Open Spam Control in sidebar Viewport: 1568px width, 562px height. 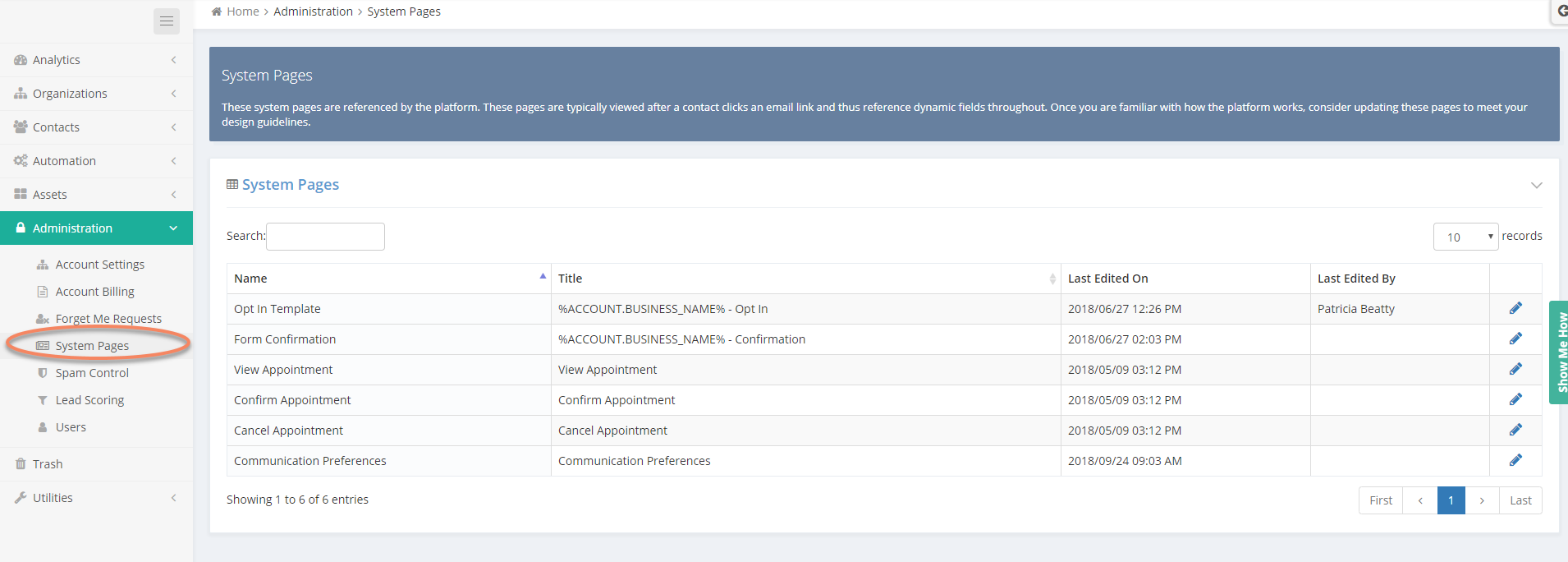coord(92,373)
